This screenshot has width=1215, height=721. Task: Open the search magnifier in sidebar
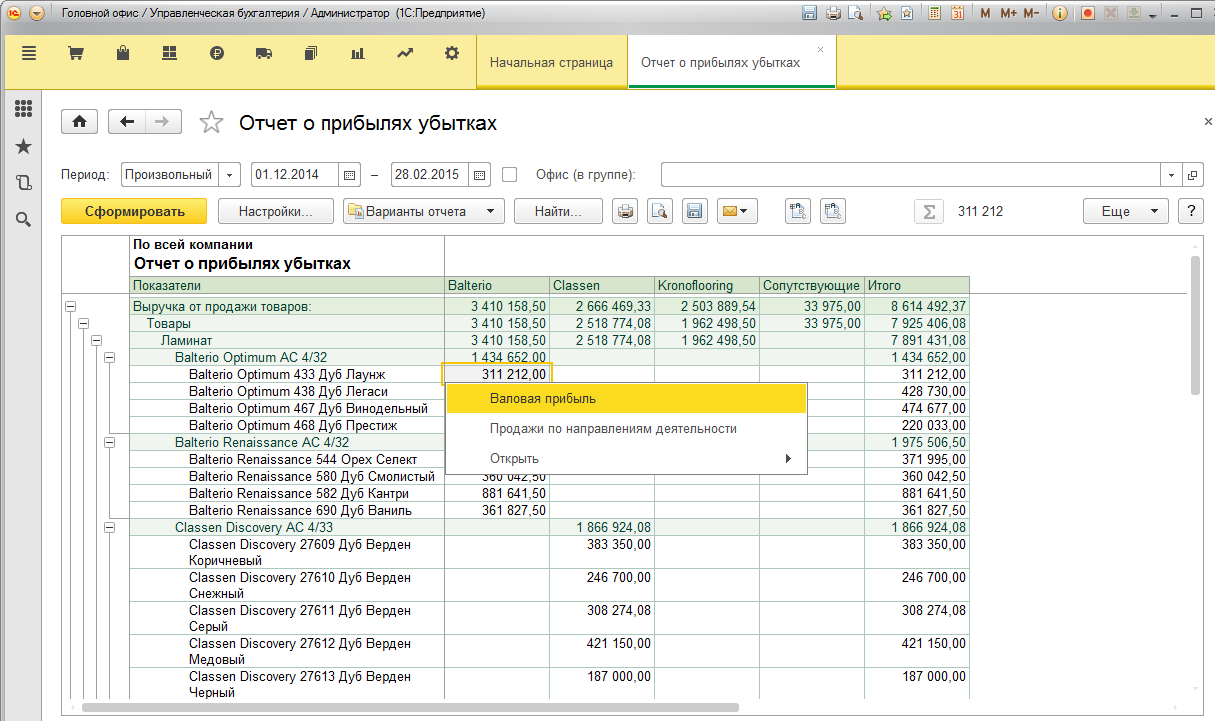point(23,219)
